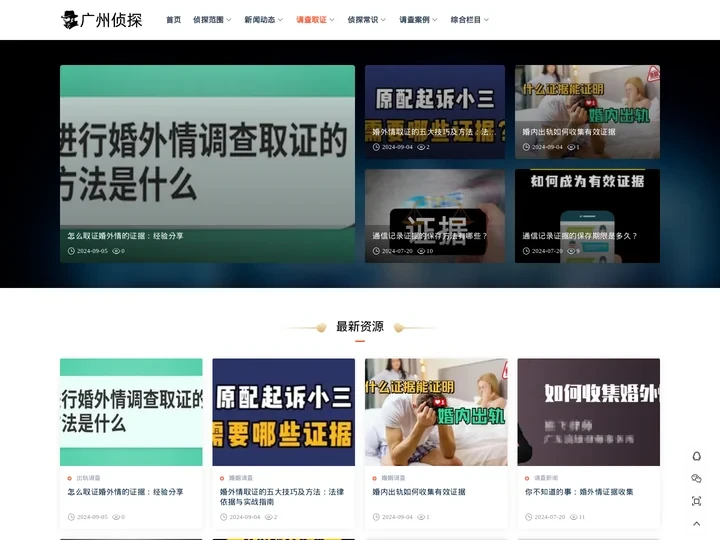
Task: Click 原配起诉小三 card thumbnail in 最新资源
Action: (284, 412)
